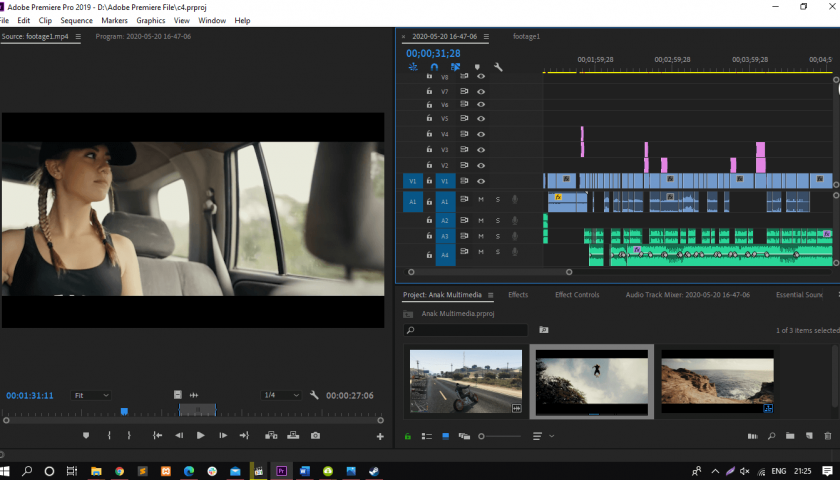Toggle lock on track V4
This screenshot has height=480, width=840.
(429, 134)
